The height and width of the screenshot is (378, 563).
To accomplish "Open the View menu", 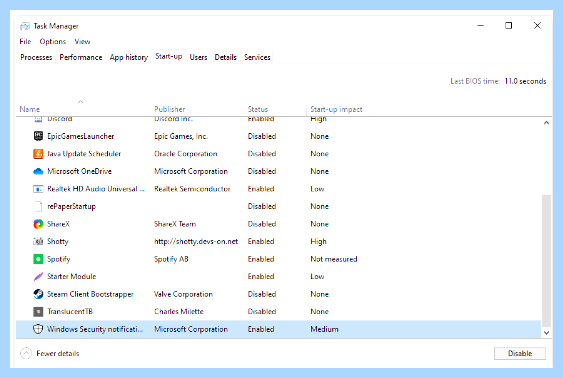I will [82, 42].
